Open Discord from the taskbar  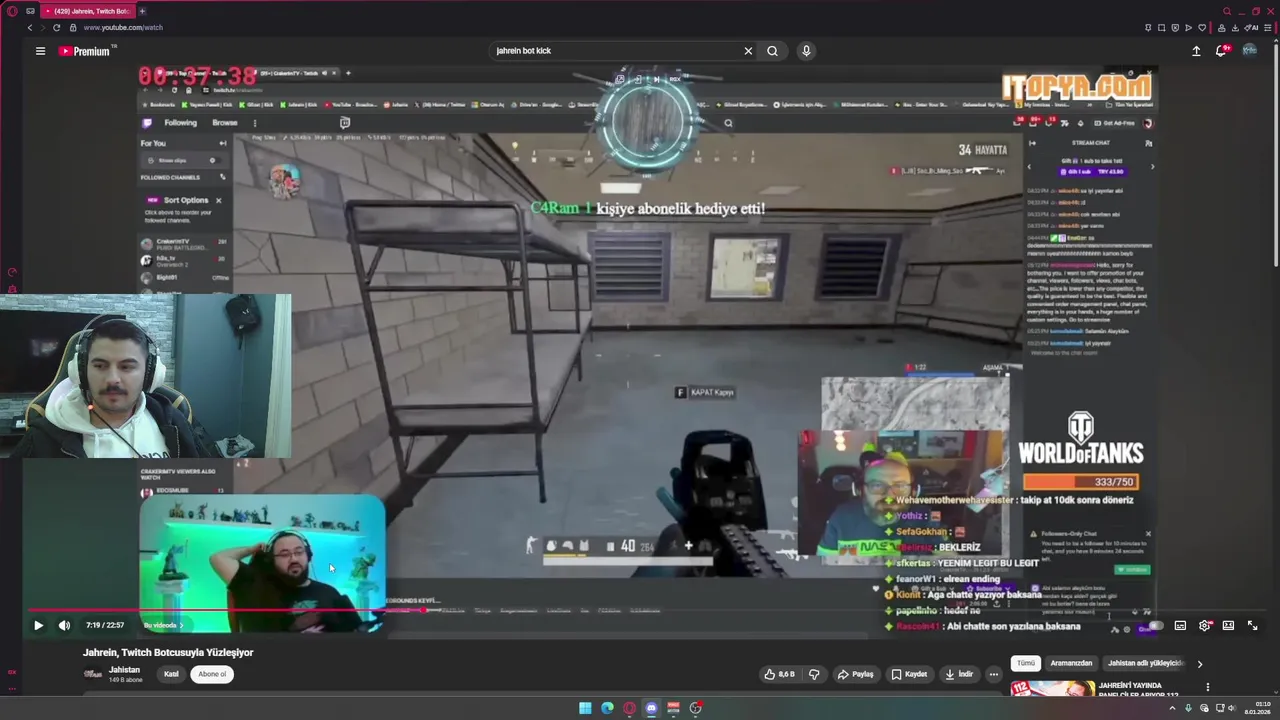pos(651,708)
